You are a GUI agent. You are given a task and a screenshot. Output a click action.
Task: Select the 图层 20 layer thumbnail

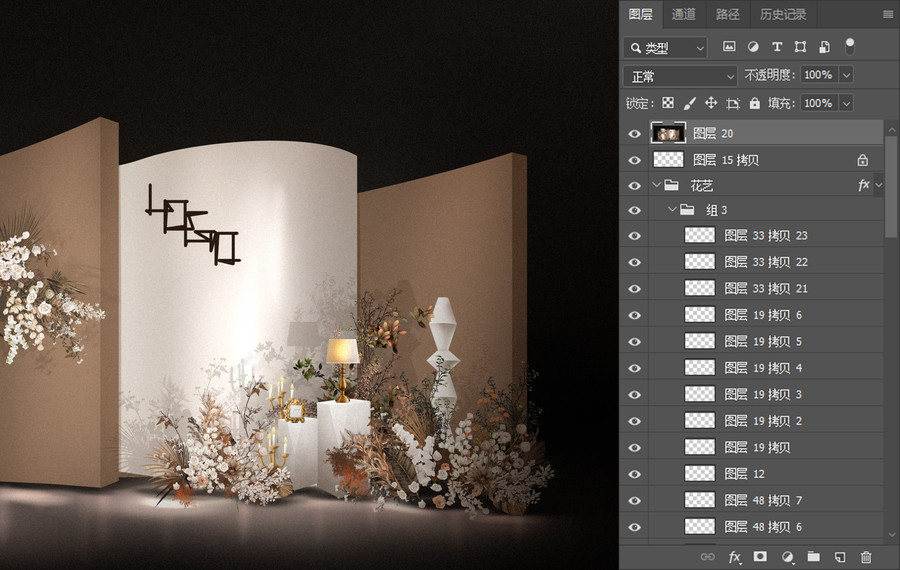coord(668,133)
